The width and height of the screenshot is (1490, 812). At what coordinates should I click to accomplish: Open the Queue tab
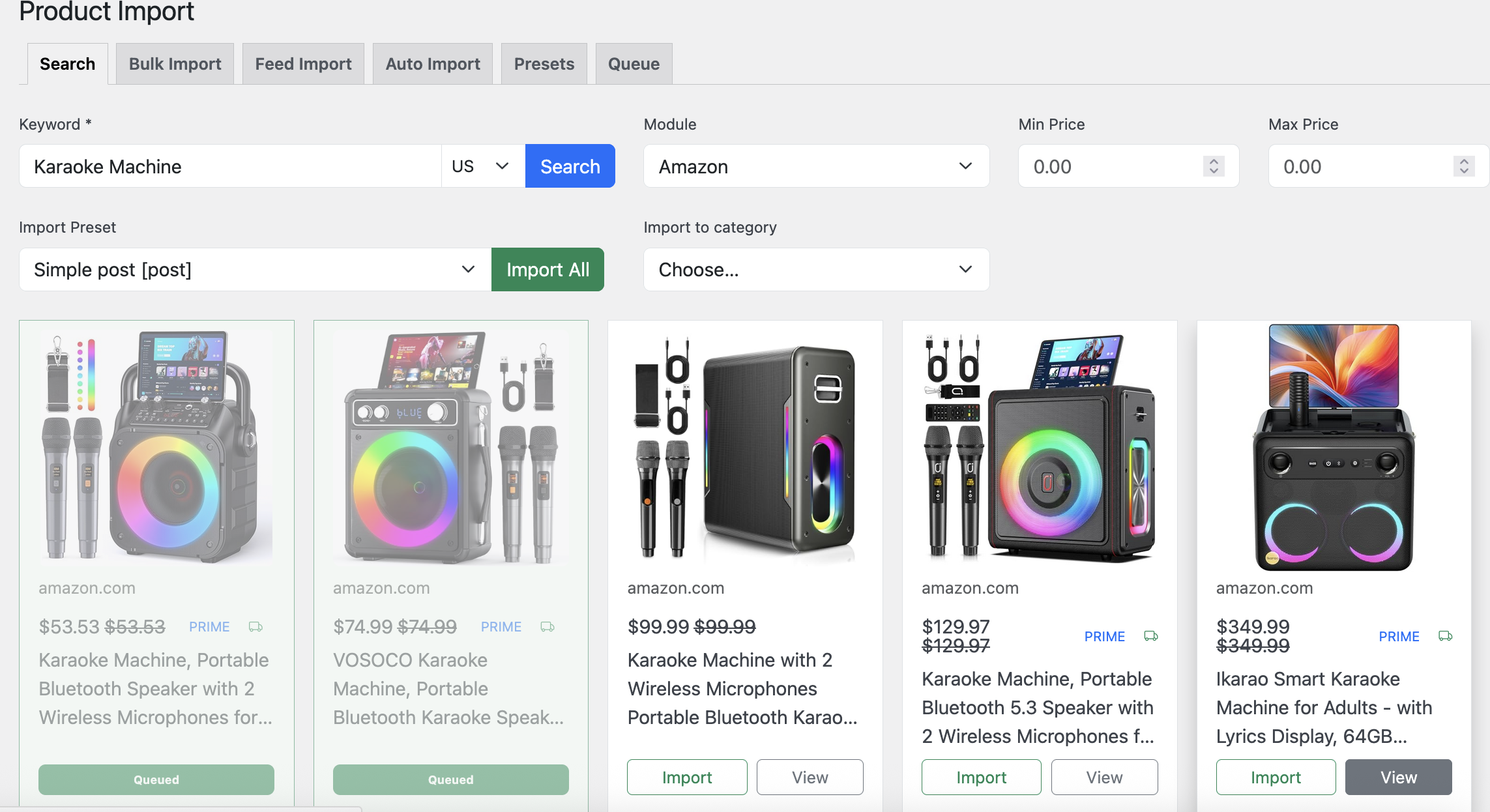[634, 64]
